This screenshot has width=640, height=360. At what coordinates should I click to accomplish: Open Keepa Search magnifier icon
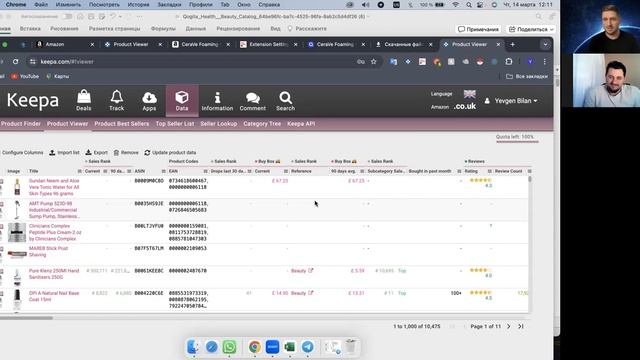pyautogui.click(x=285, y=100)
